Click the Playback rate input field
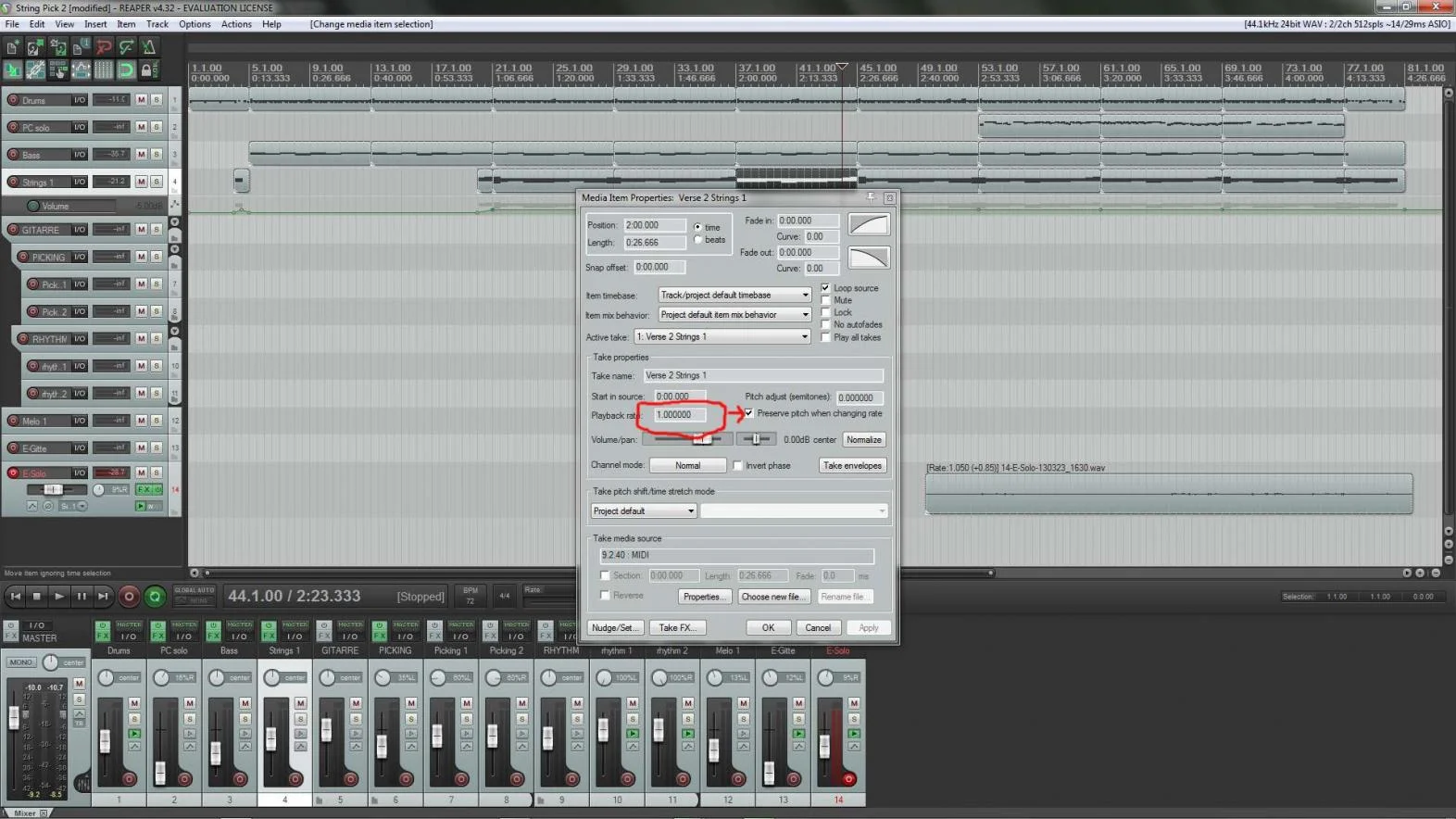The height and width of the screenshot is (819, 1456). point(679,415)
